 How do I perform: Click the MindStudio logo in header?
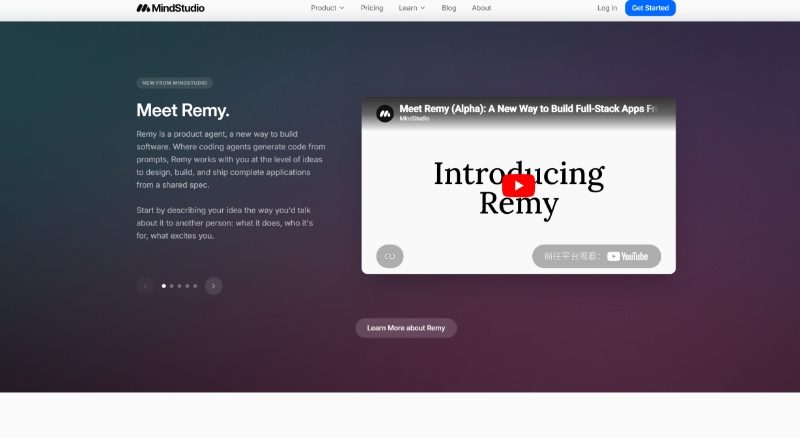pos(170,8)
